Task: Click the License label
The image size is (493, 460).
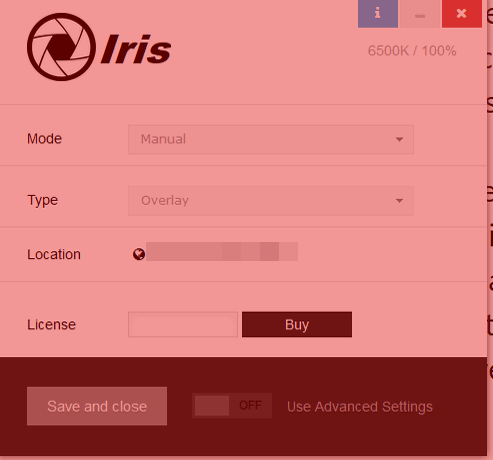Action: (x=51, y=324)
